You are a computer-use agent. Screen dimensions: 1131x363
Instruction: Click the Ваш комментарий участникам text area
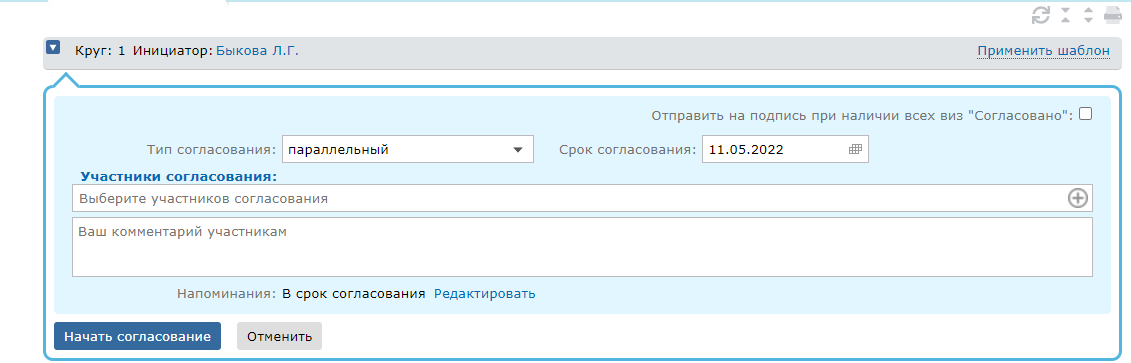(582, 247)
